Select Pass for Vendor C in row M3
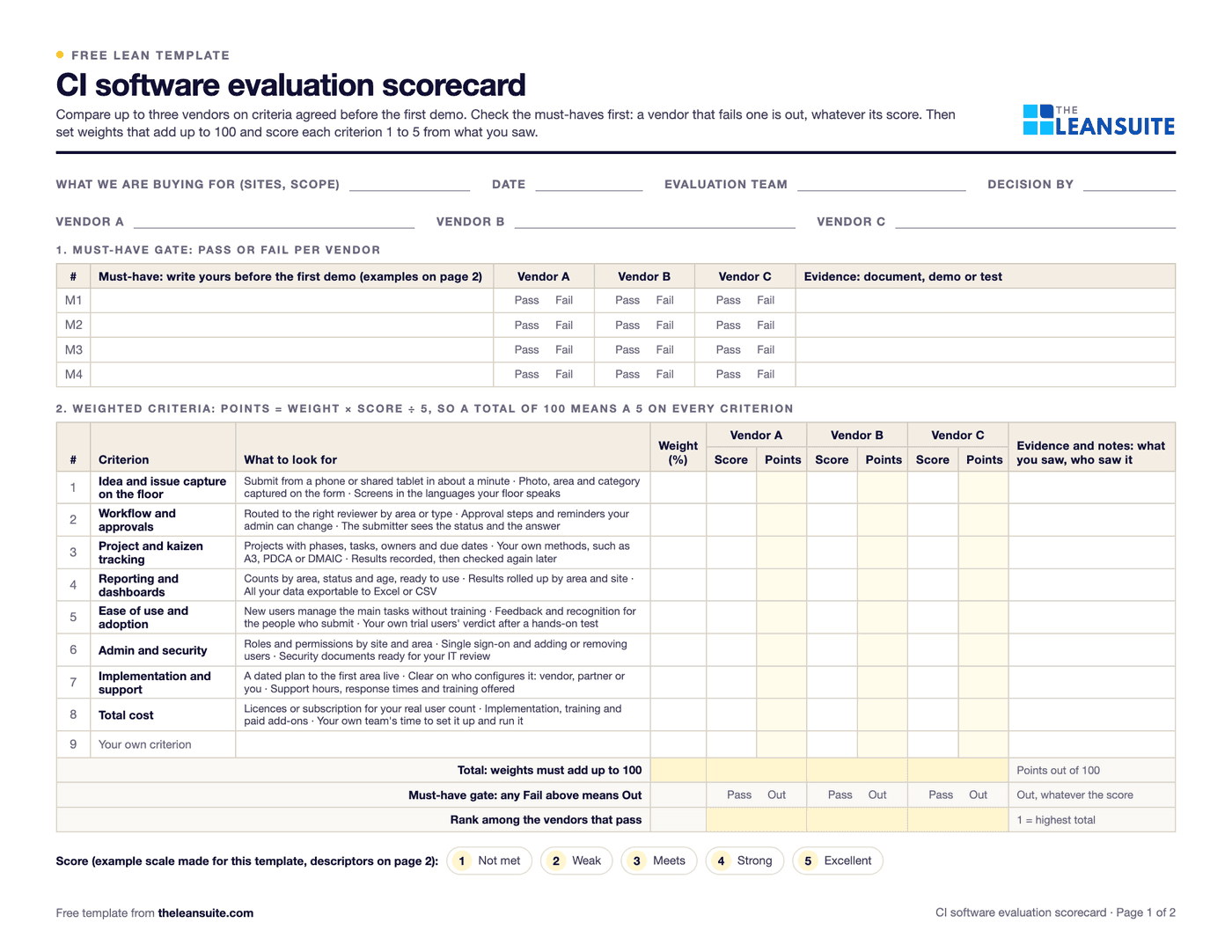Image resolution: width=1232 pixels, height=952 pixels. (x=729, y=350)
